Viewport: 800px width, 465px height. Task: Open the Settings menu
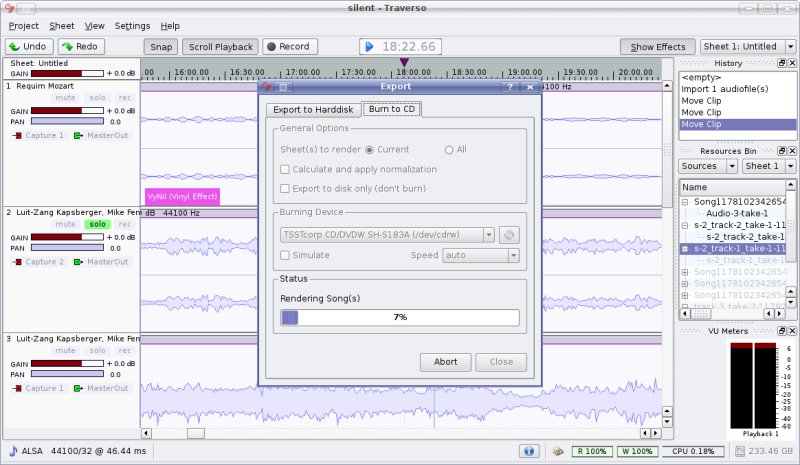pos(132,26)
